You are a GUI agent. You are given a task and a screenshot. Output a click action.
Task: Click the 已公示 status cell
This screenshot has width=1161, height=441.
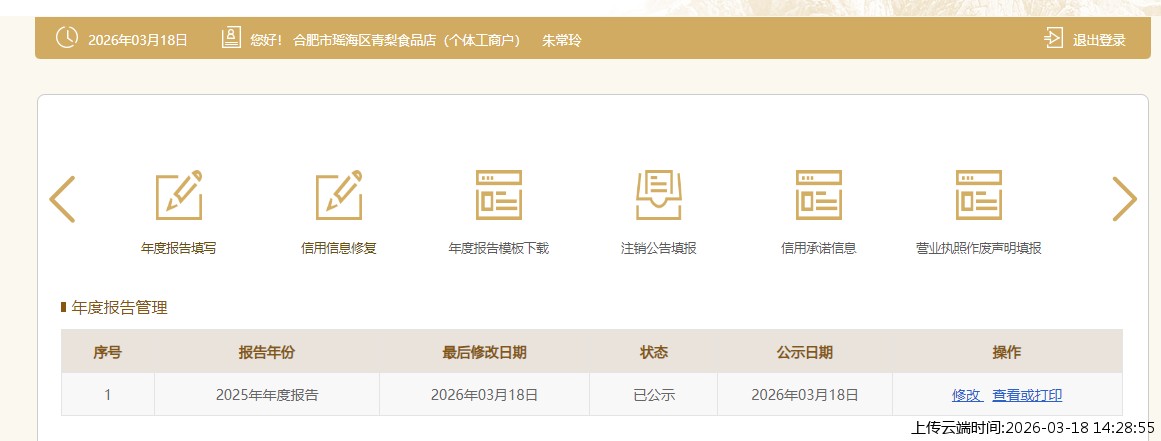coord(654,395)
